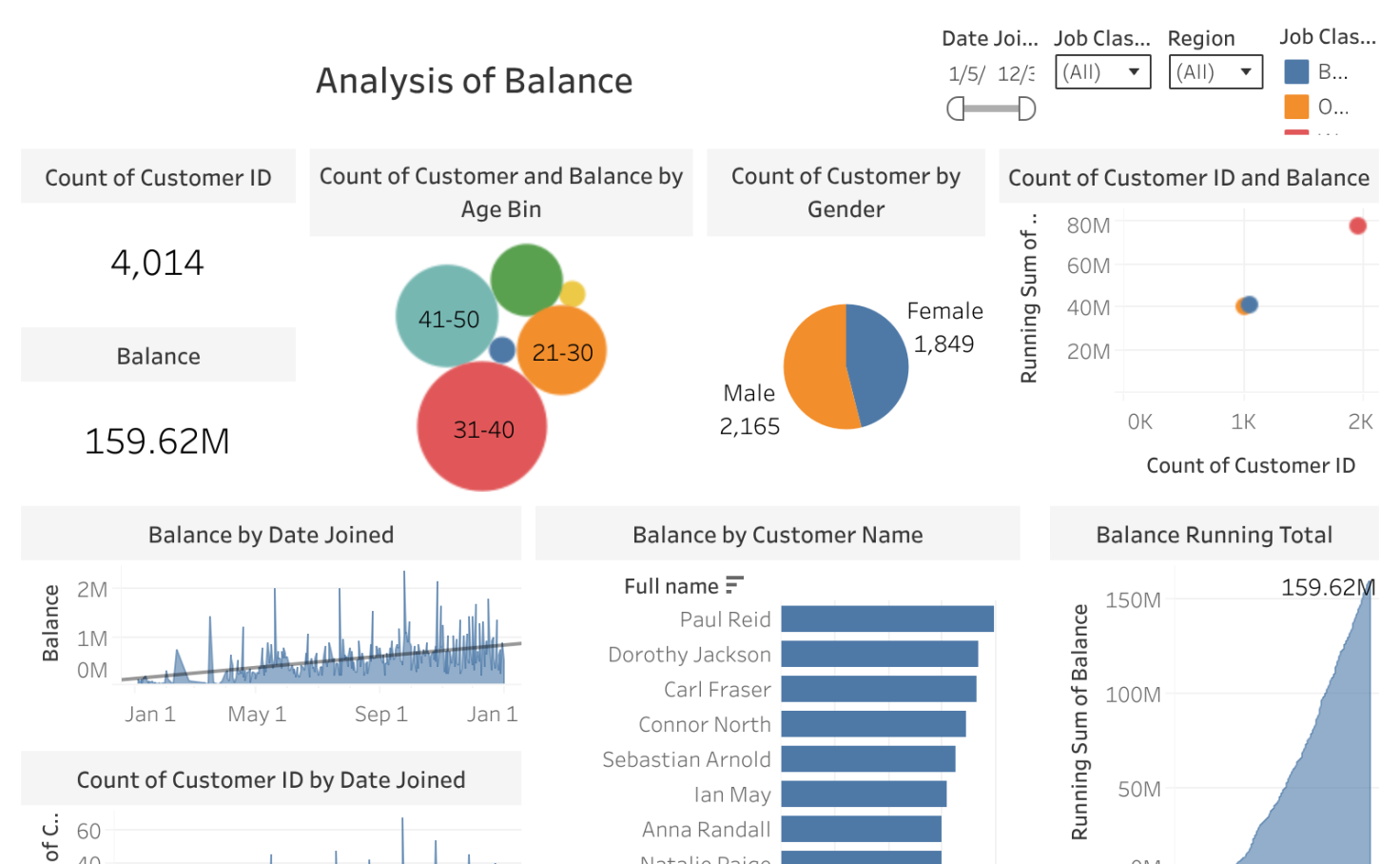This screenshot has width=1400, height=864.
Task: Sort customers using the Full name sort icon
Action: [x=734, y=583]
